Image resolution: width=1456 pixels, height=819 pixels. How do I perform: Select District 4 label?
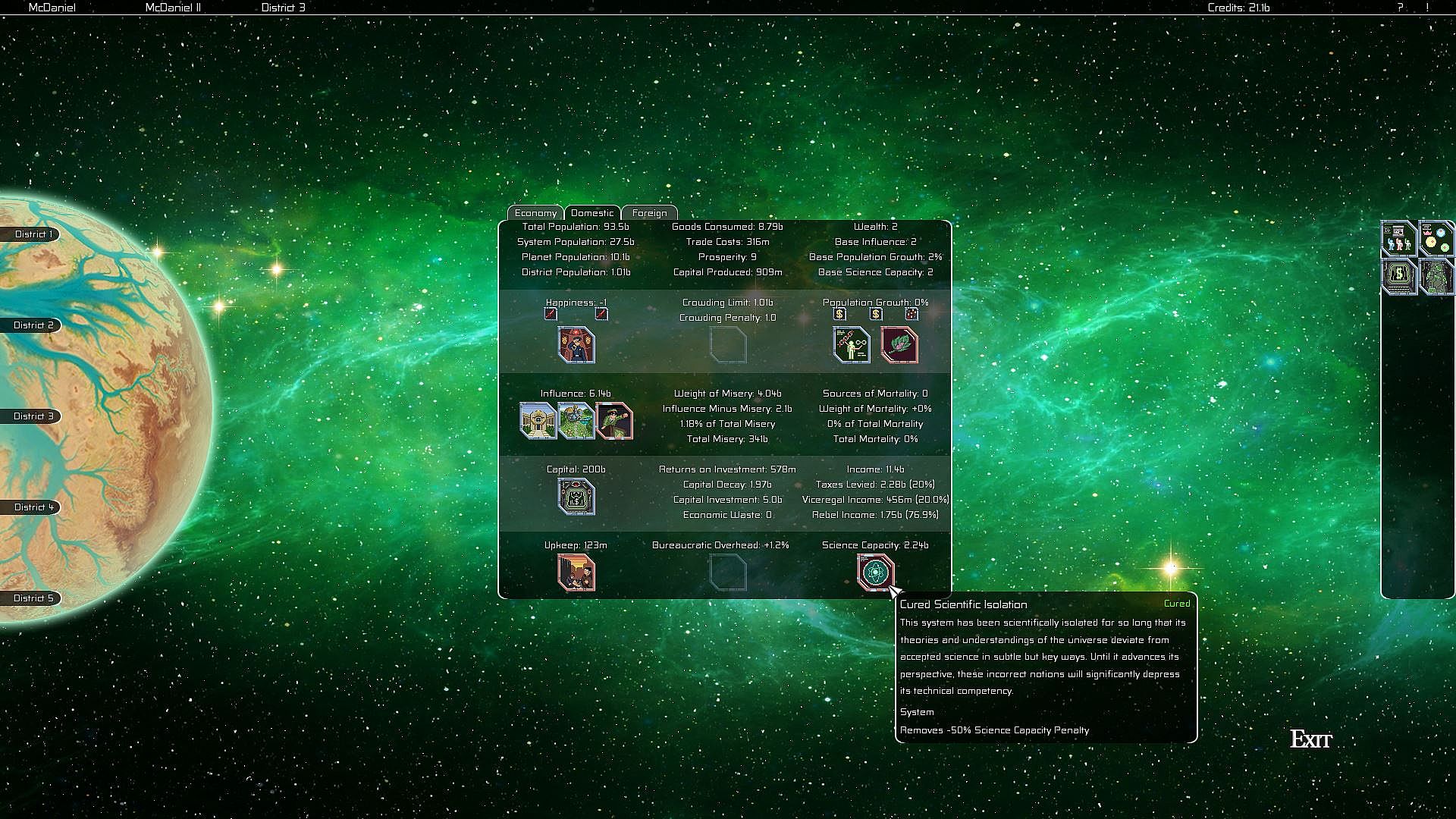[33, 507]
